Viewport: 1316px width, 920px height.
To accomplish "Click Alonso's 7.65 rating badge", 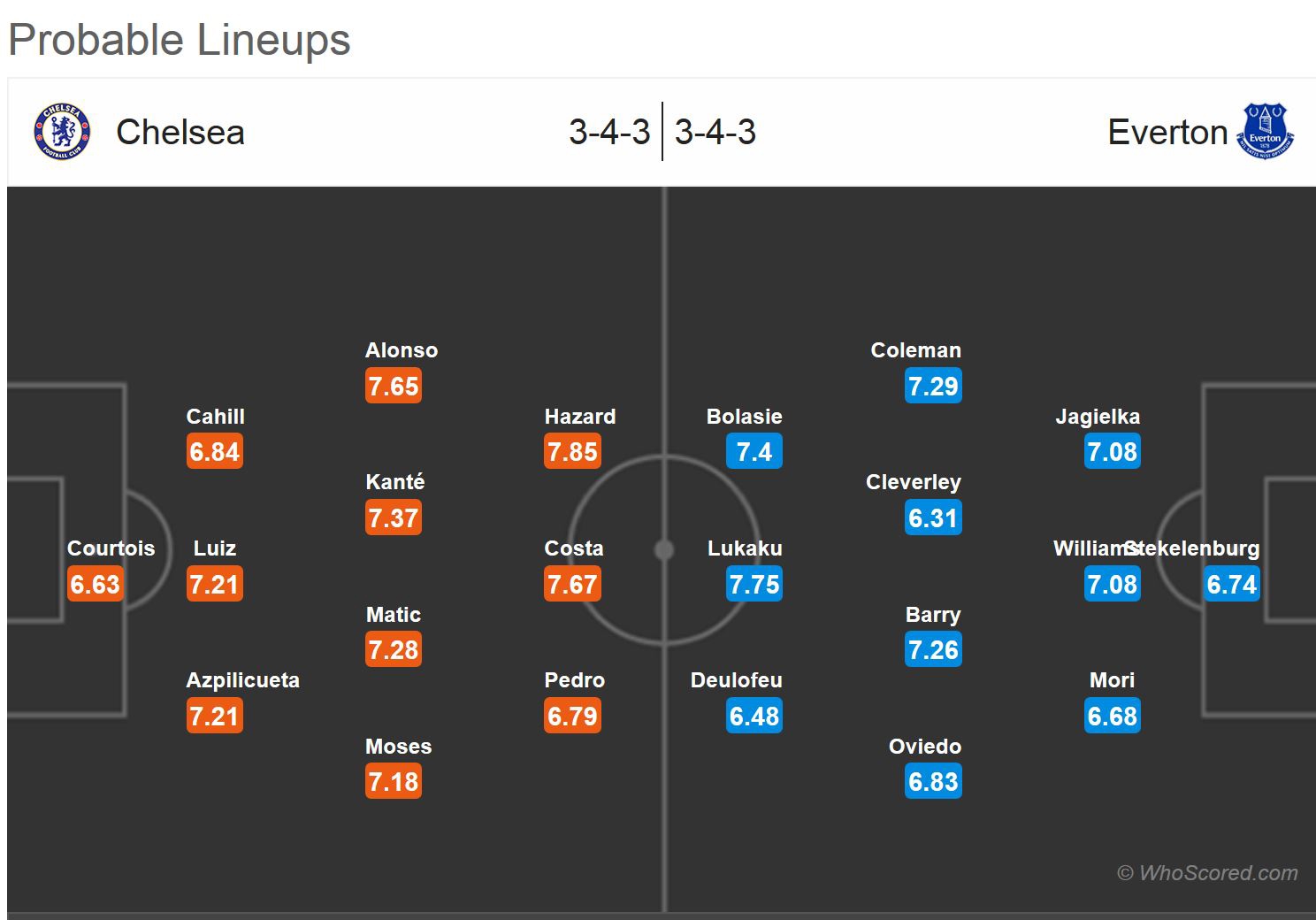I will click(x=394, y=387).
